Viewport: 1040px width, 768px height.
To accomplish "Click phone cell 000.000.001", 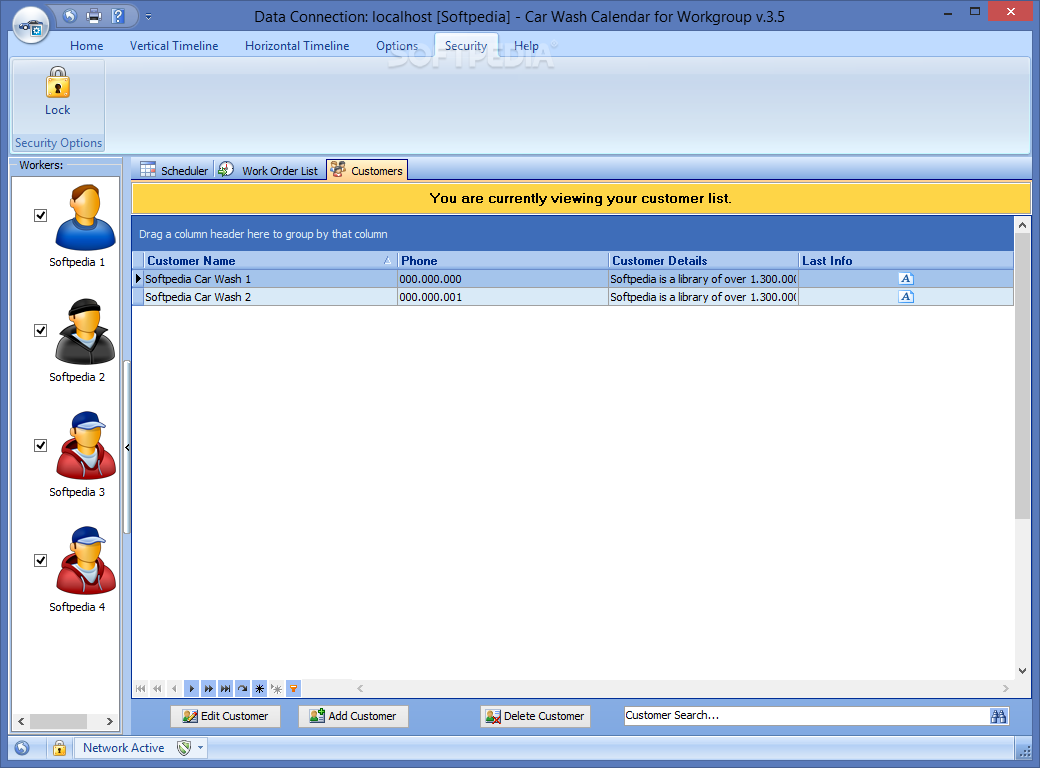I will [503, 296].
